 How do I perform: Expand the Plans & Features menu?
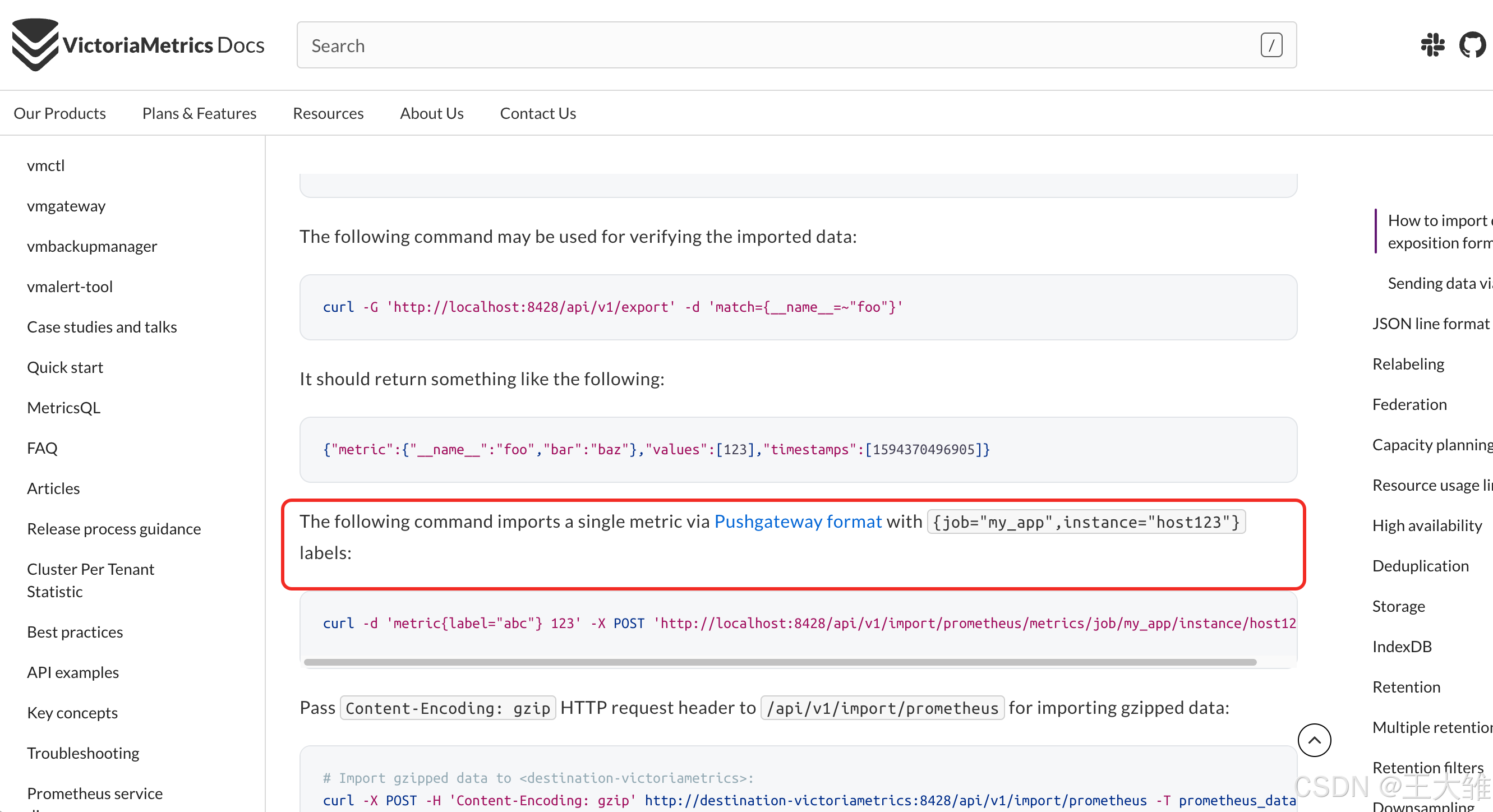[x=199, y=113]
